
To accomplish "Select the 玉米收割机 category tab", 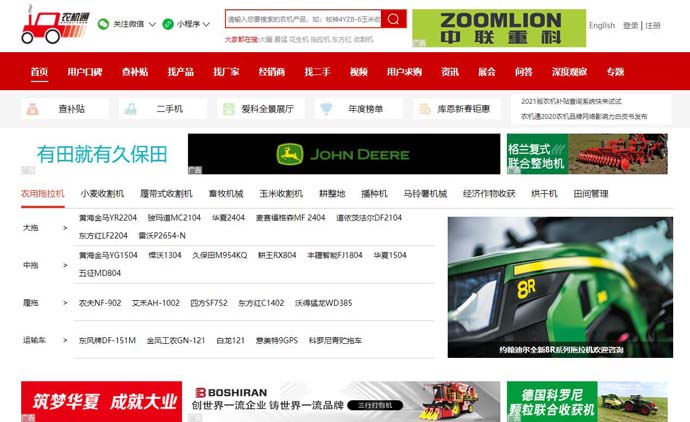I will pyautogui.click(x=281, y=194).
